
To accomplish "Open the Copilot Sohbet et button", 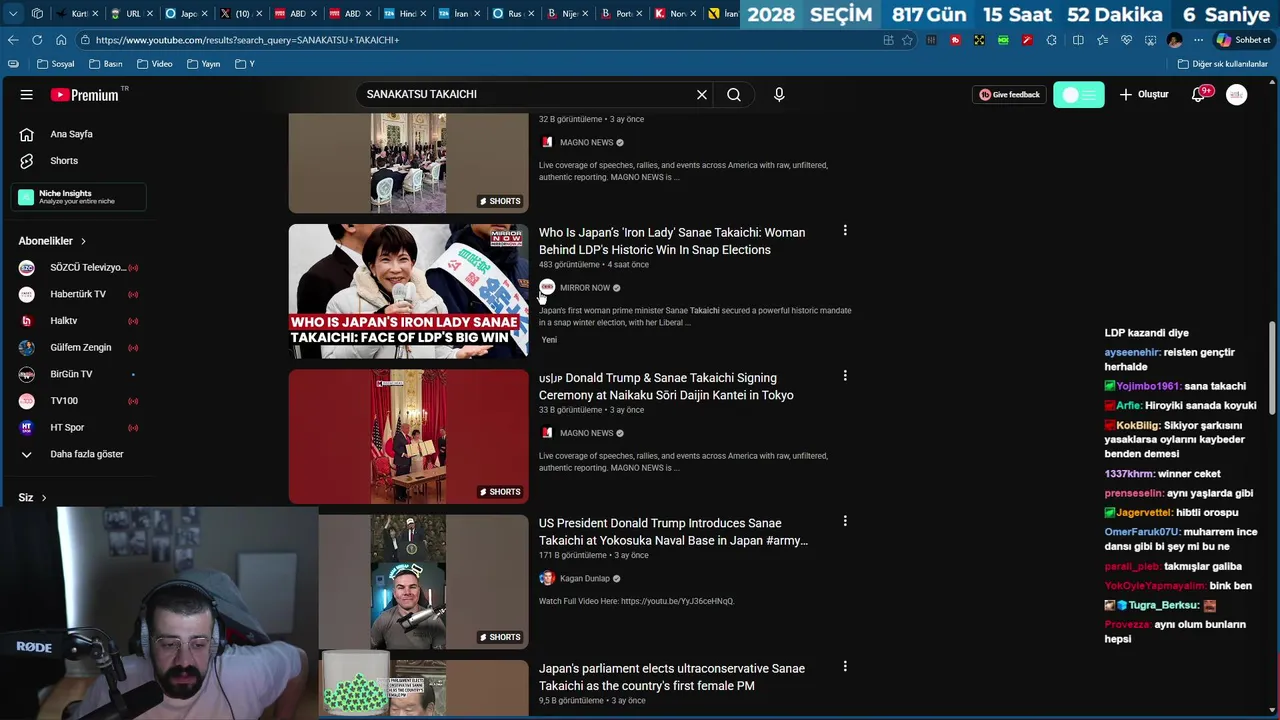I will tap(1243, 40).
